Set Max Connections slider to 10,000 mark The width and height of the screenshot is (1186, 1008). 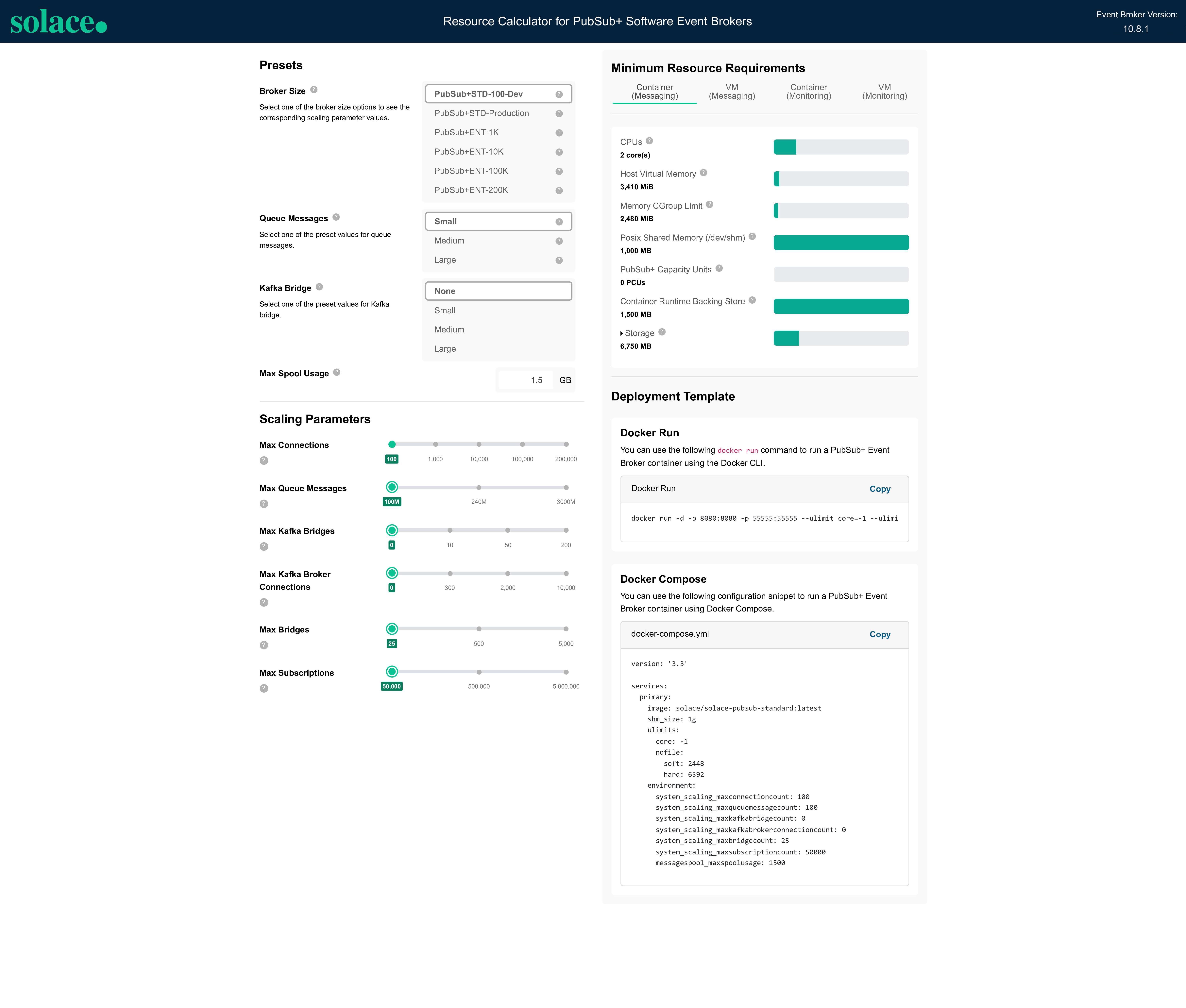[479, 444]
